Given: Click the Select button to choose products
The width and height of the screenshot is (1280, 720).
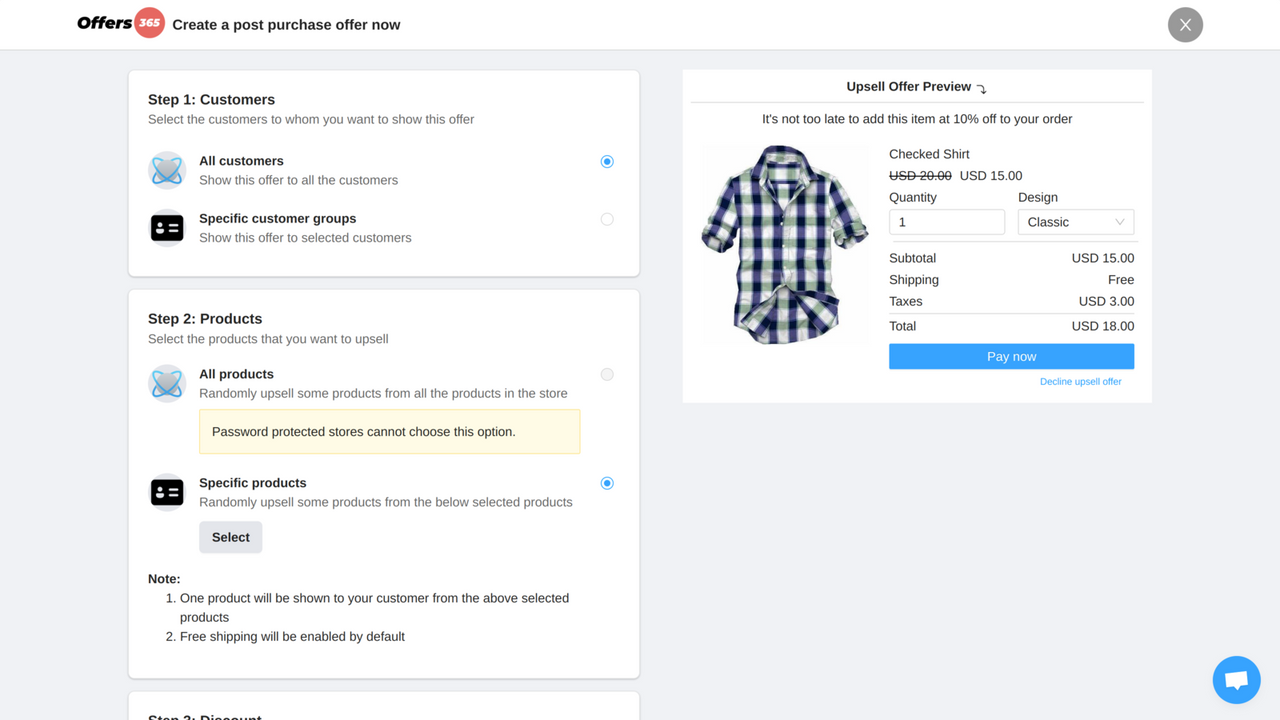Looking at the screenshot, I should pyautogui.click(x=230, y=537).
